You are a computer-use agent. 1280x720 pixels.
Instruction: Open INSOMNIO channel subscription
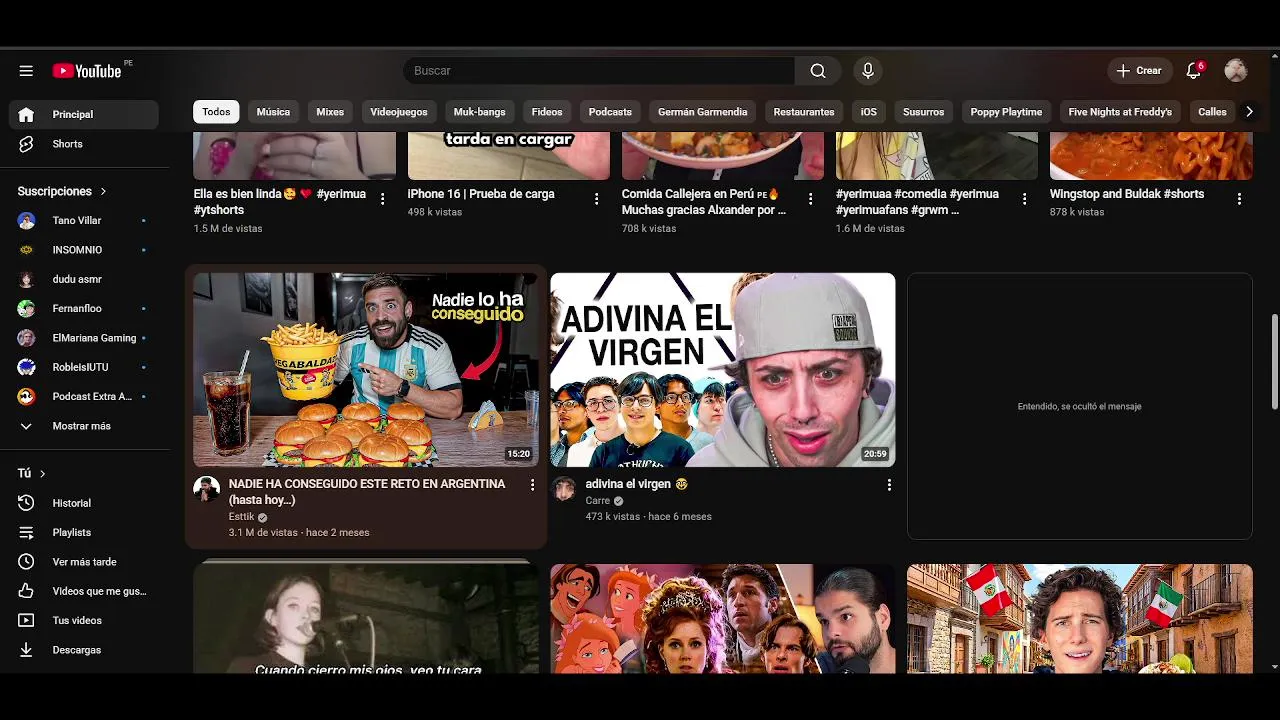click(x=84, y=250)
